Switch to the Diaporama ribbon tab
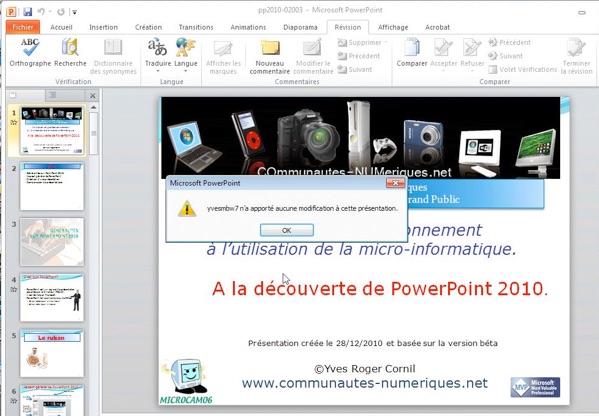This screenshot has width=599, height=416. coord(300,27)
